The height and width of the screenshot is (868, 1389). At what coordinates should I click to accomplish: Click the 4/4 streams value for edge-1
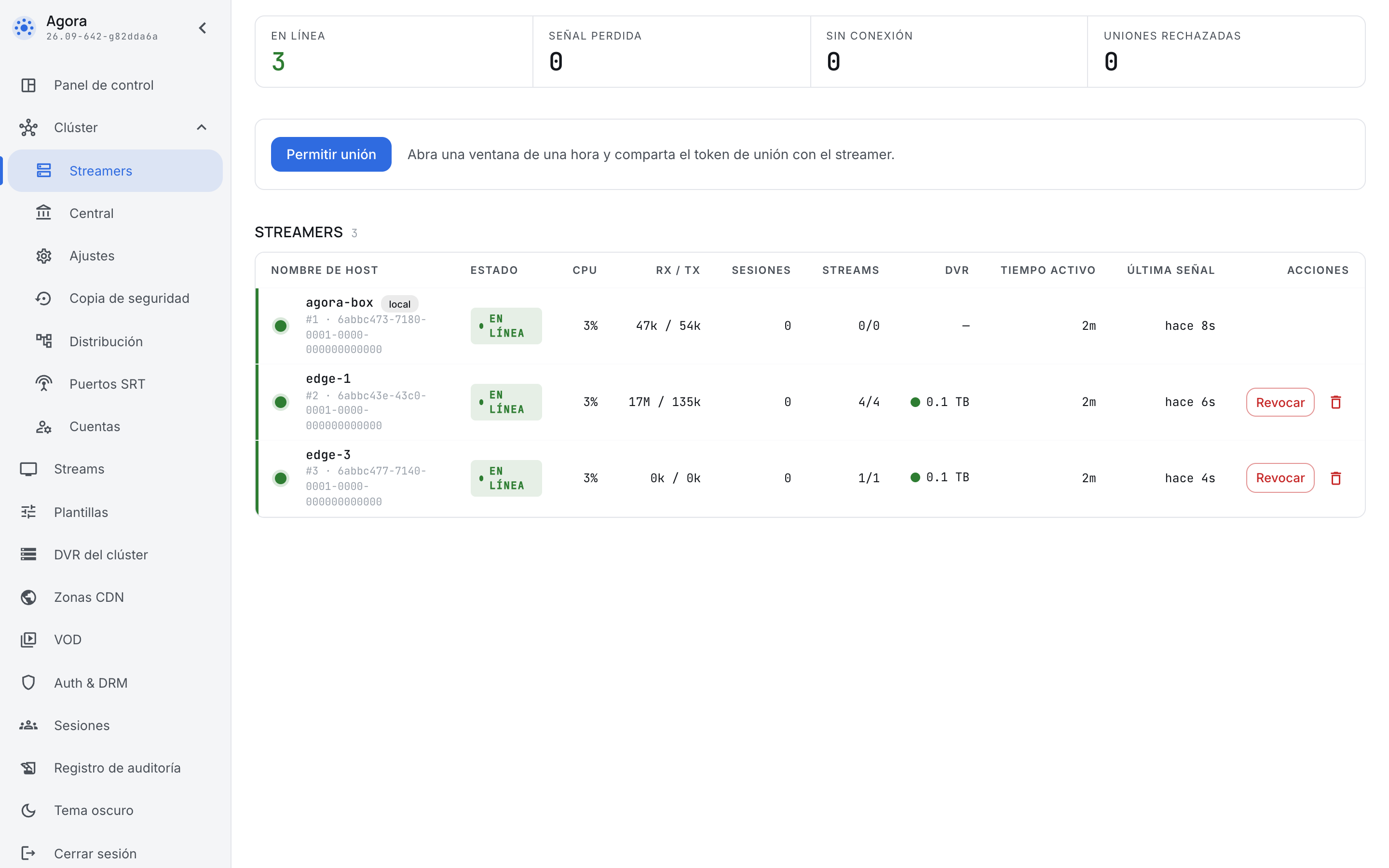pyautogui.click(x=869, y=402)
